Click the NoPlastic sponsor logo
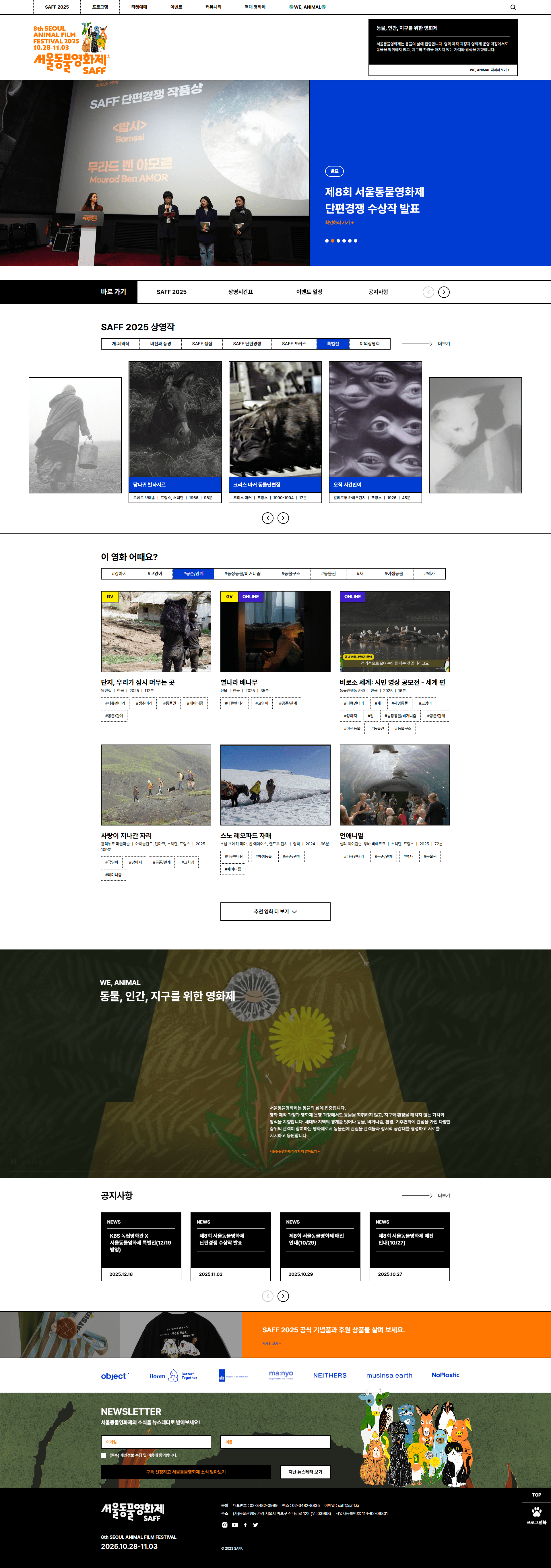Screen dimensions: 551x1568 [446, 1375]
